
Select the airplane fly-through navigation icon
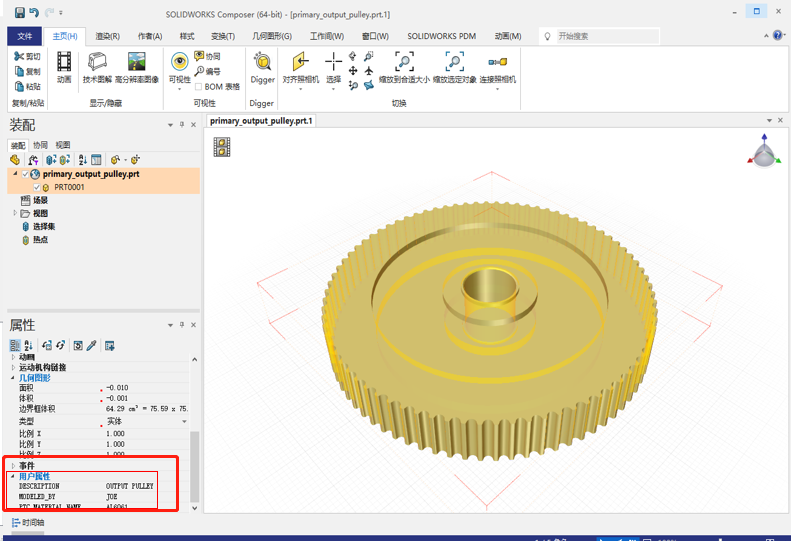pos(369,71)
